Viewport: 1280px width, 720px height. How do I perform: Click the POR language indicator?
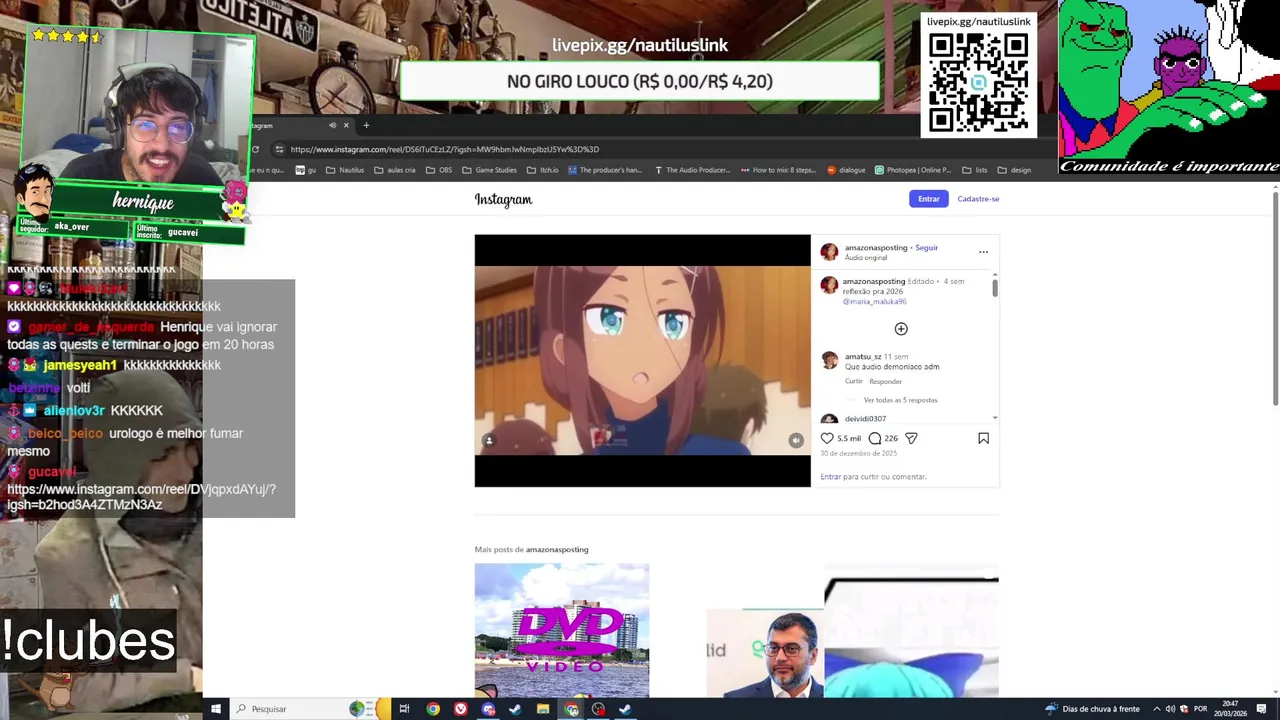1200,709
